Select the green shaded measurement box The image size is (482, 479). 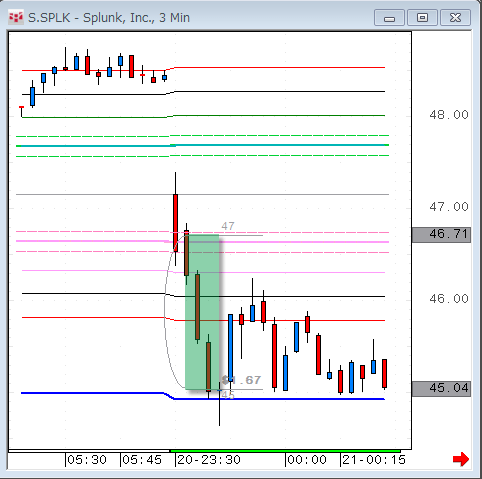[x=202, y=312]
